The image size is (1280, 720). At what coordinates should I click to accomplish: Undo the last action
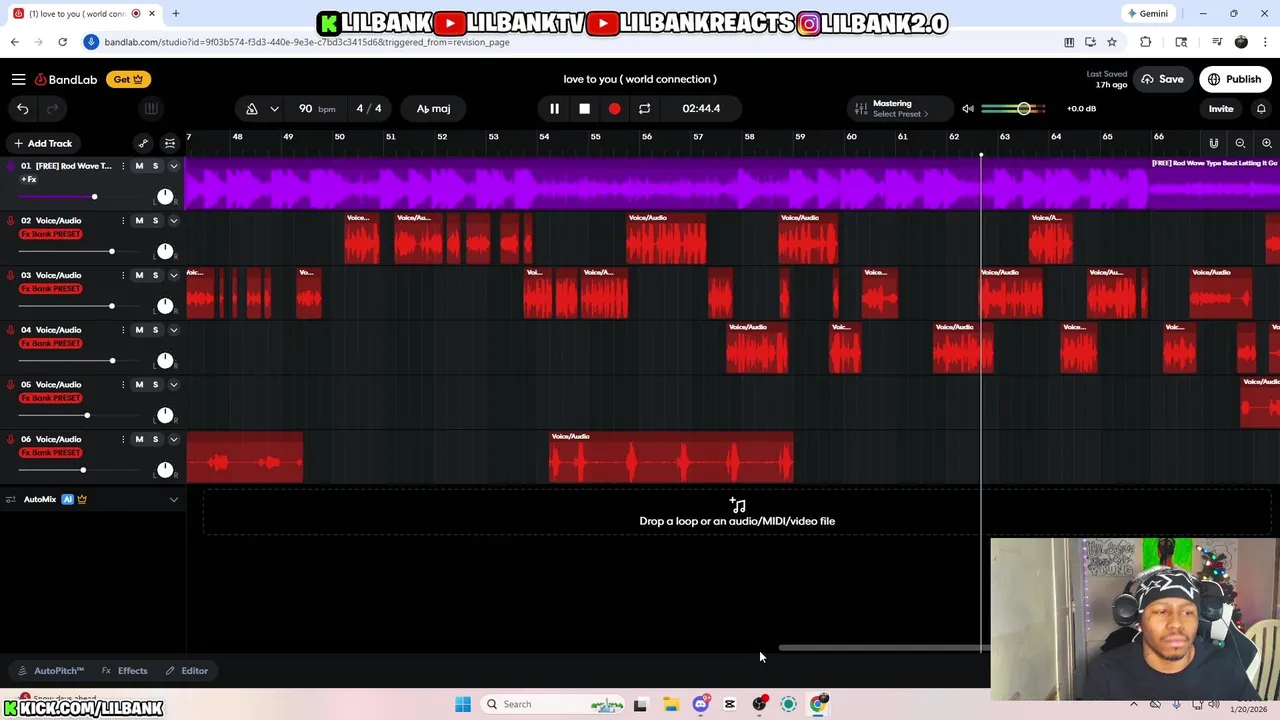point(22,108)
